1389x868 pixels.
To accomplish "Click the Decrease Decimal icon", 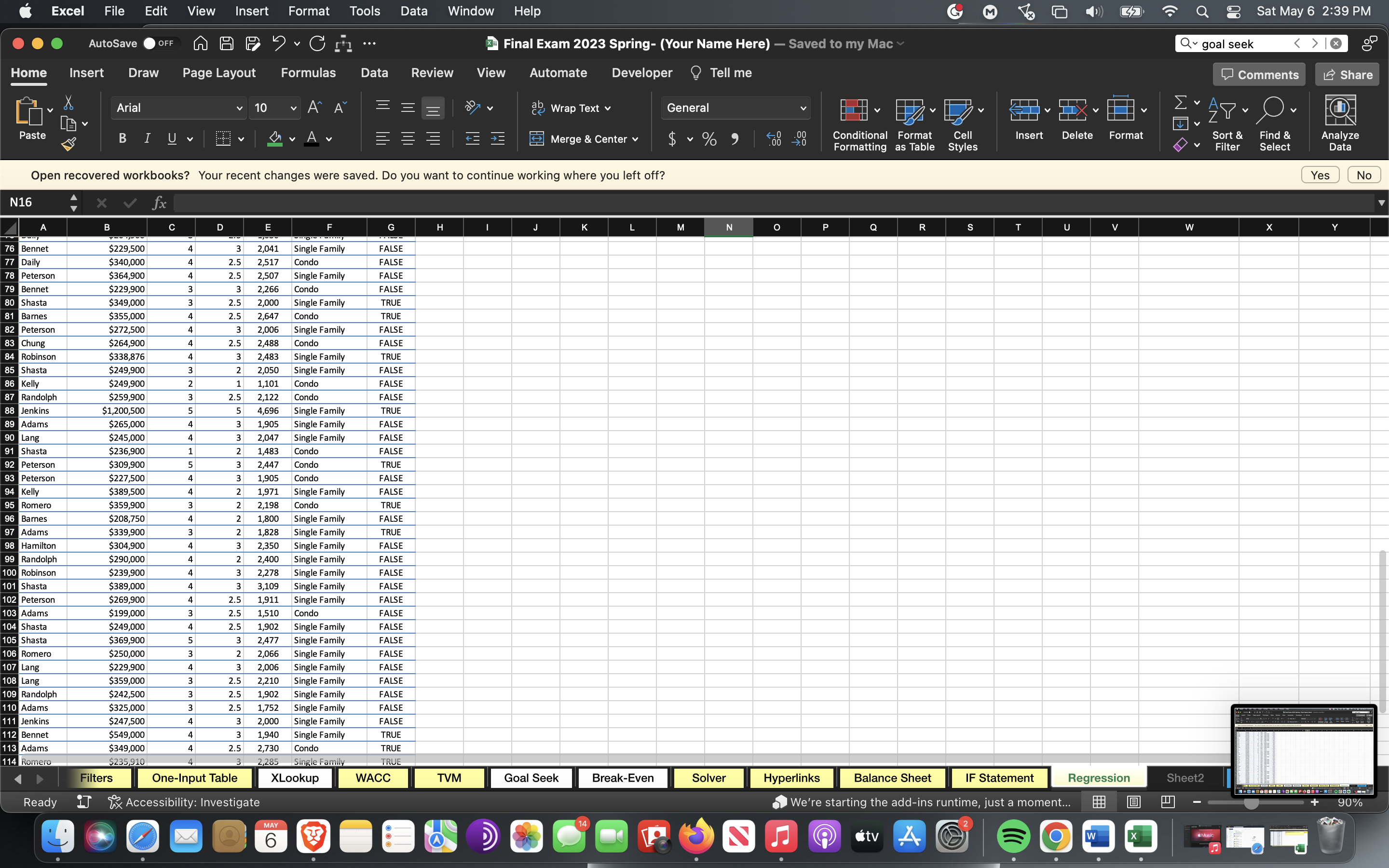I will (799, 139).
